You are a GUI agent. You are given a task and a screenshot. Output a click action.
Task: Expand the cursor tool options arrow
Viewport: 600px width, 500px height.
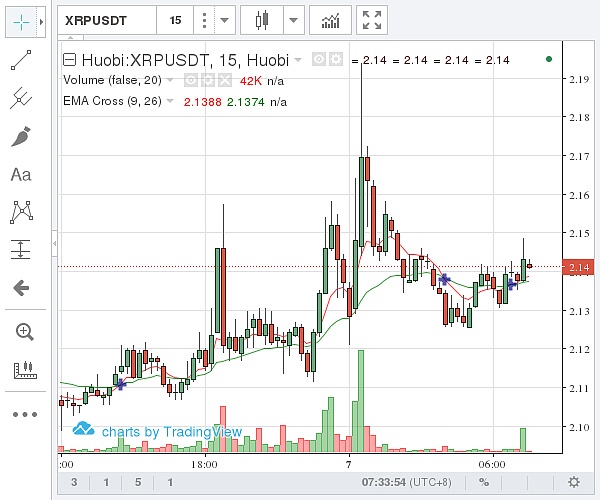coord(41,23)
